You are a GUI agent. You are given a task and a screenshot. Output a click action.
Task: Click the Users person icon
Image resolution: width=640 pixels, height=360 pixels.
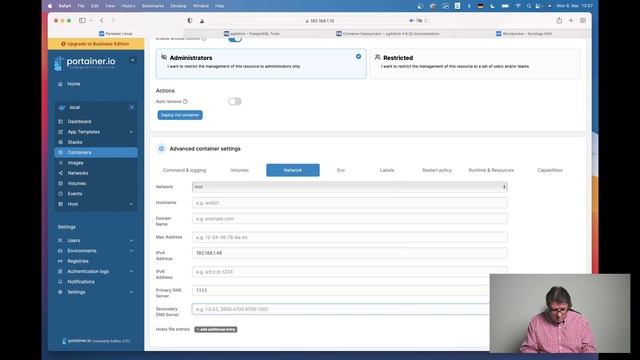pyautogui.click(x=60, y=240)
